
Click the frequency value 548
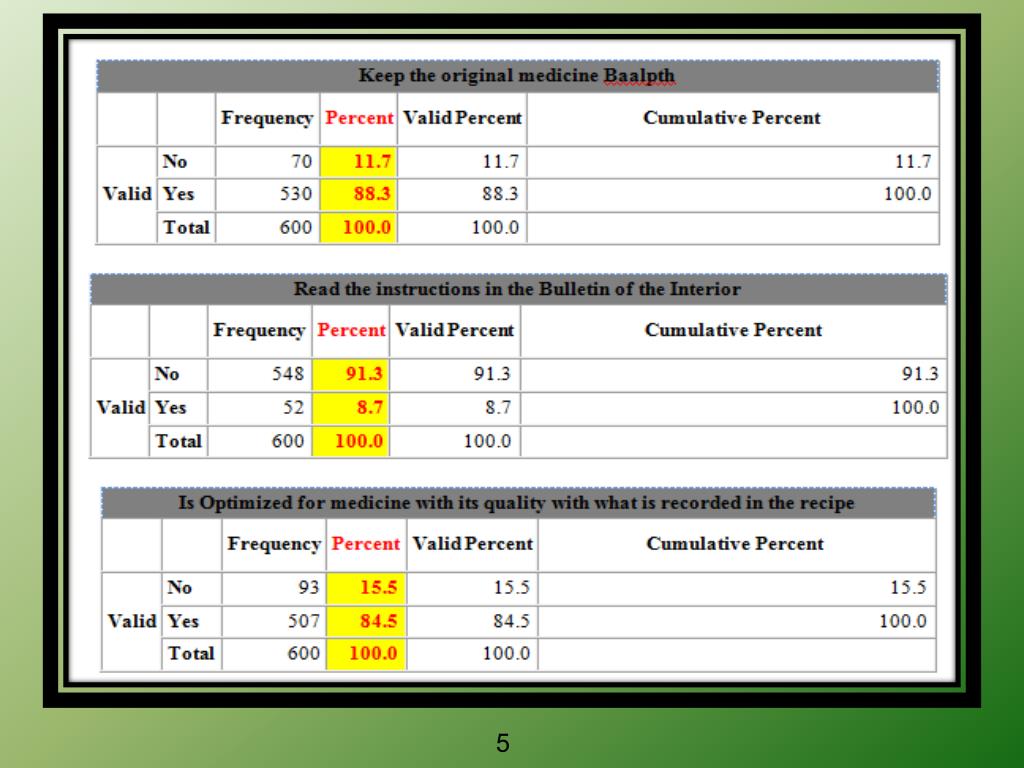[x=288, y=374]
